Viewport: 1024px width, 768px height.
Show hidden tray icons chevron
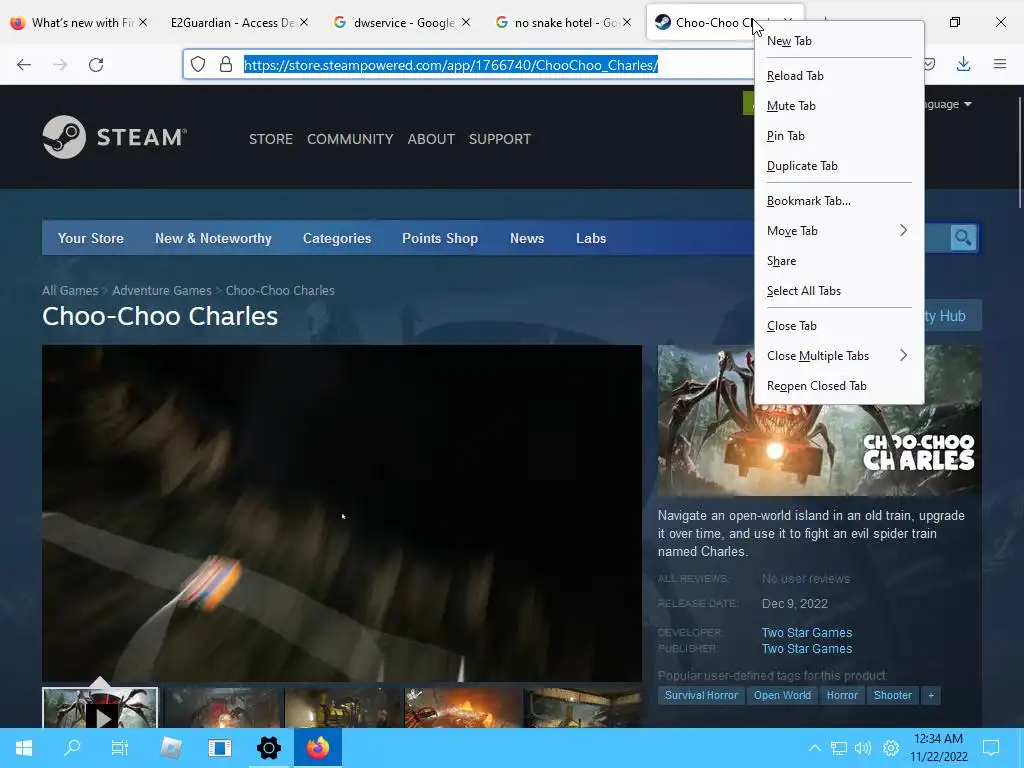814,748
